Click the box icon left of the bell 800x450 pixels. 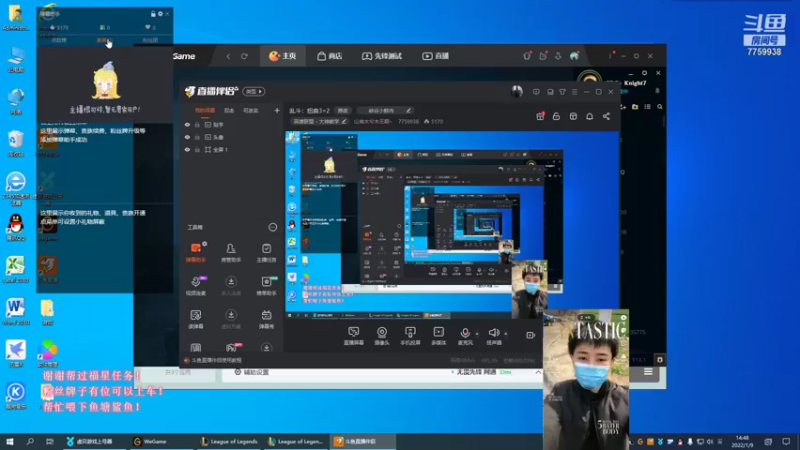point(573,116)
